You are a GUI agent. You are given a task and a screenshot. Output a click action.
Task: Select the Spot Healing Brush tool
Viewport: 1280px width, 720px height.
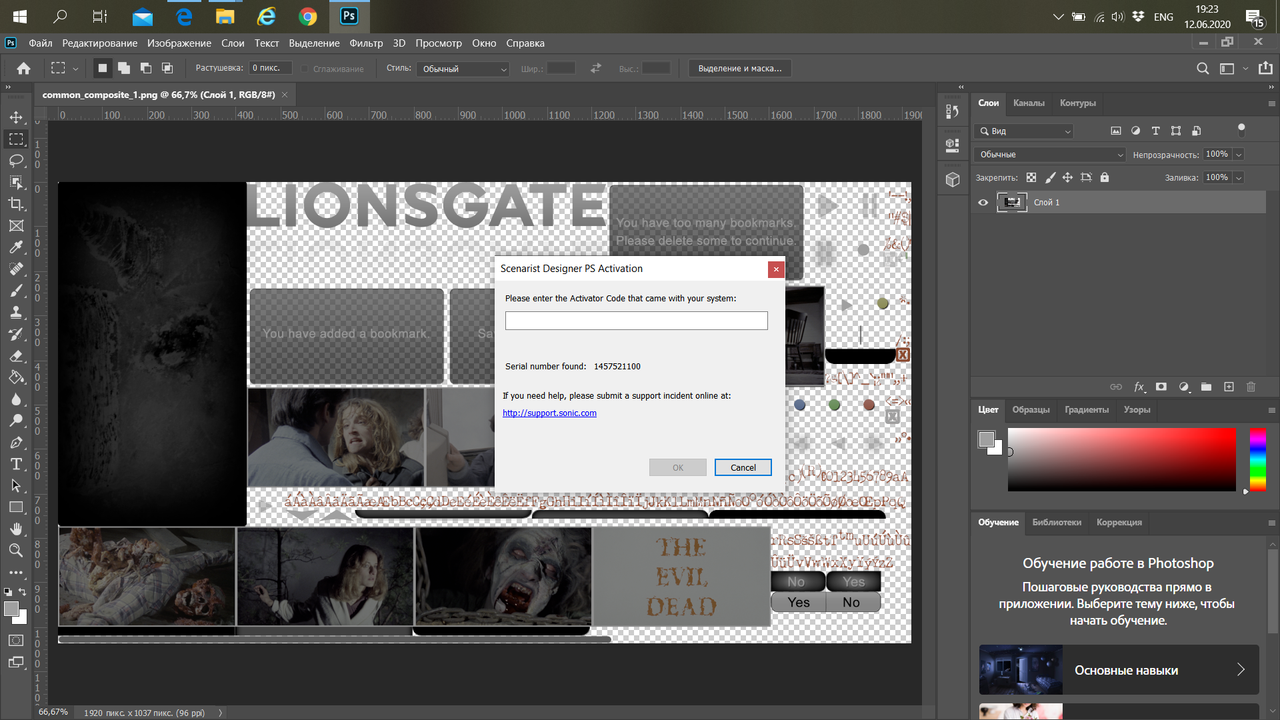click(16, 269)
